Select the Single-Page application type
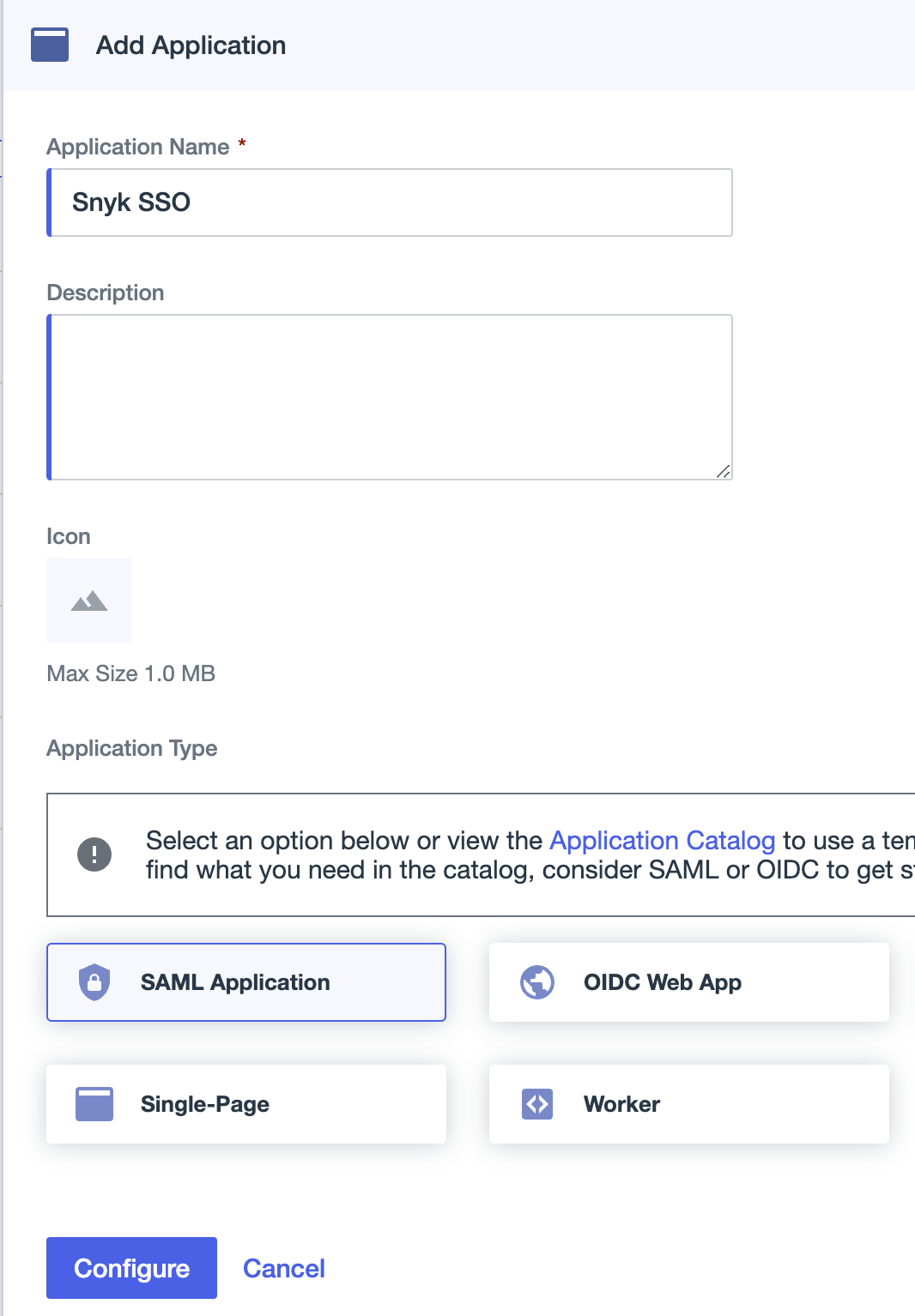The image size is (915, 1316). [246, 1104]
